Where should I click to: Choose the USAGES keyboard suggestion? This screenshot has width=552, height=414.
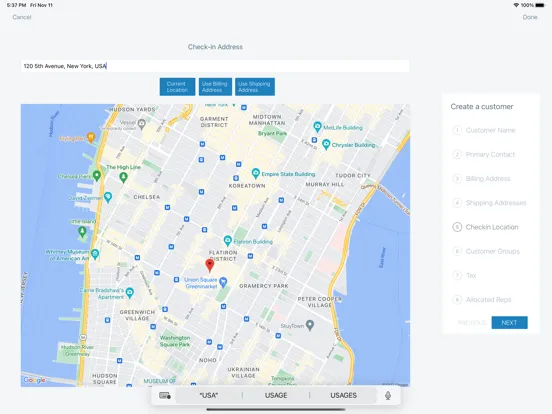(343, 395)
